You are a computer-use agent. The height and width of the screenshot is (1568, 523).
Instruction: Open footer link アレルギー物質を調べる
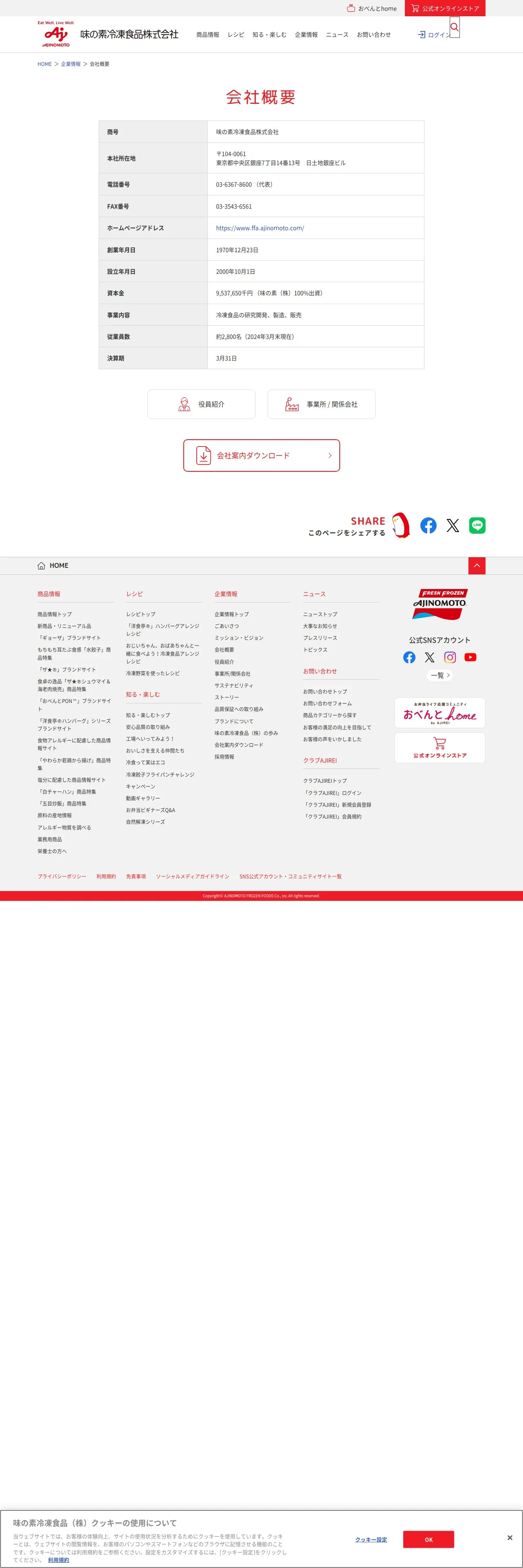click(64, 828)
